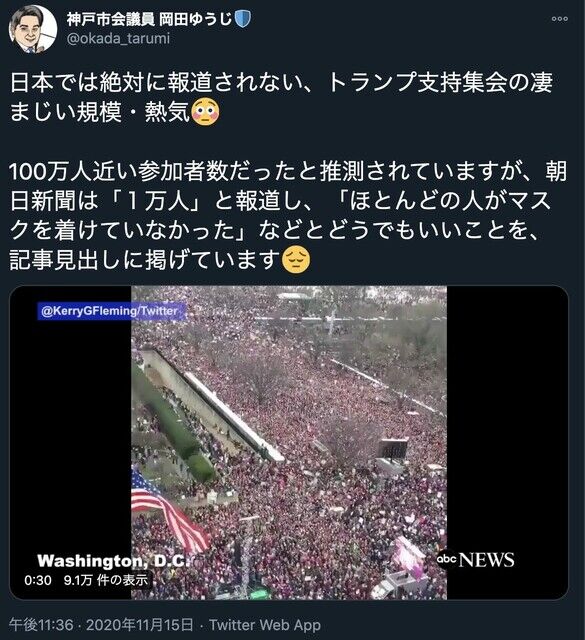Image resolution: width=585 pixels, height=640 pixels.
Task: Click the tweet text starting 日本では絶対に
Action: 281,97
